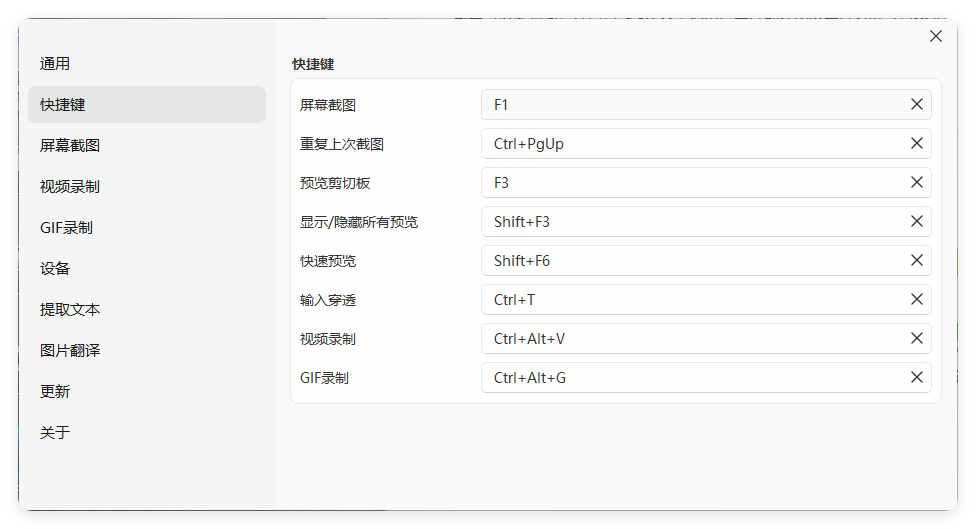View the 关于 page

55,433
